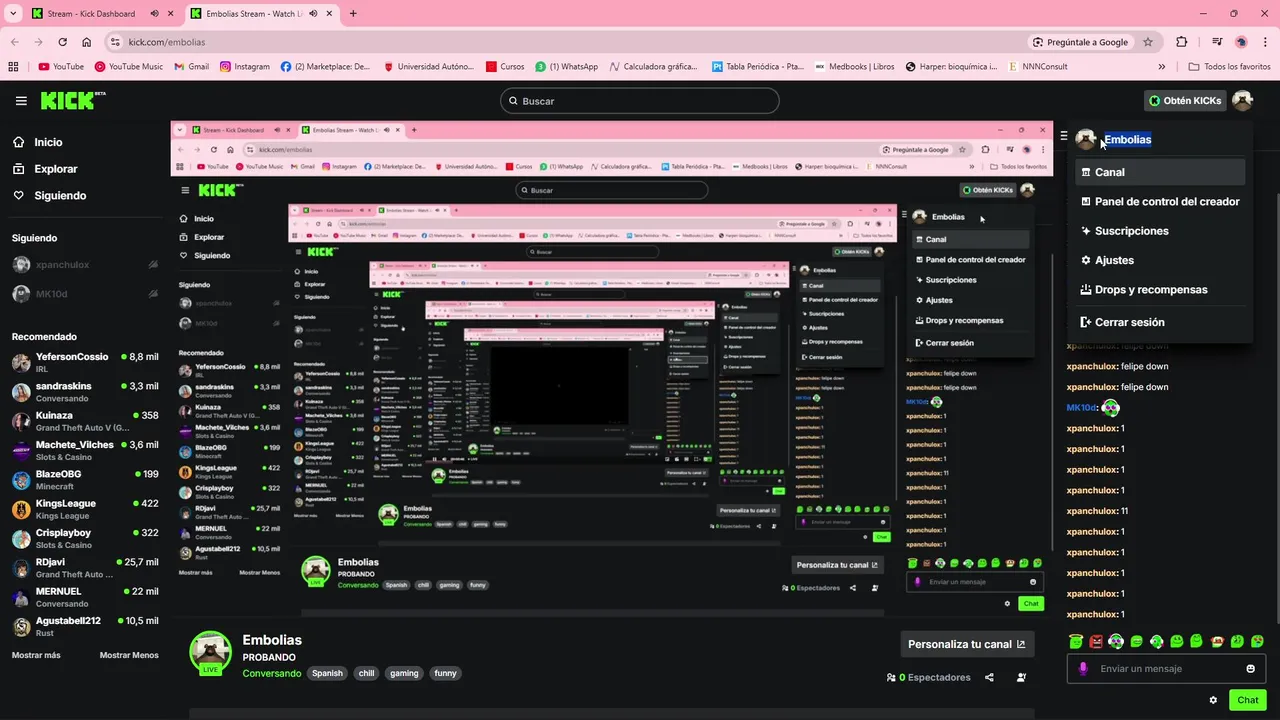Send message with green Chat button
1280x720 pixels.
[x=1247, y=700]
